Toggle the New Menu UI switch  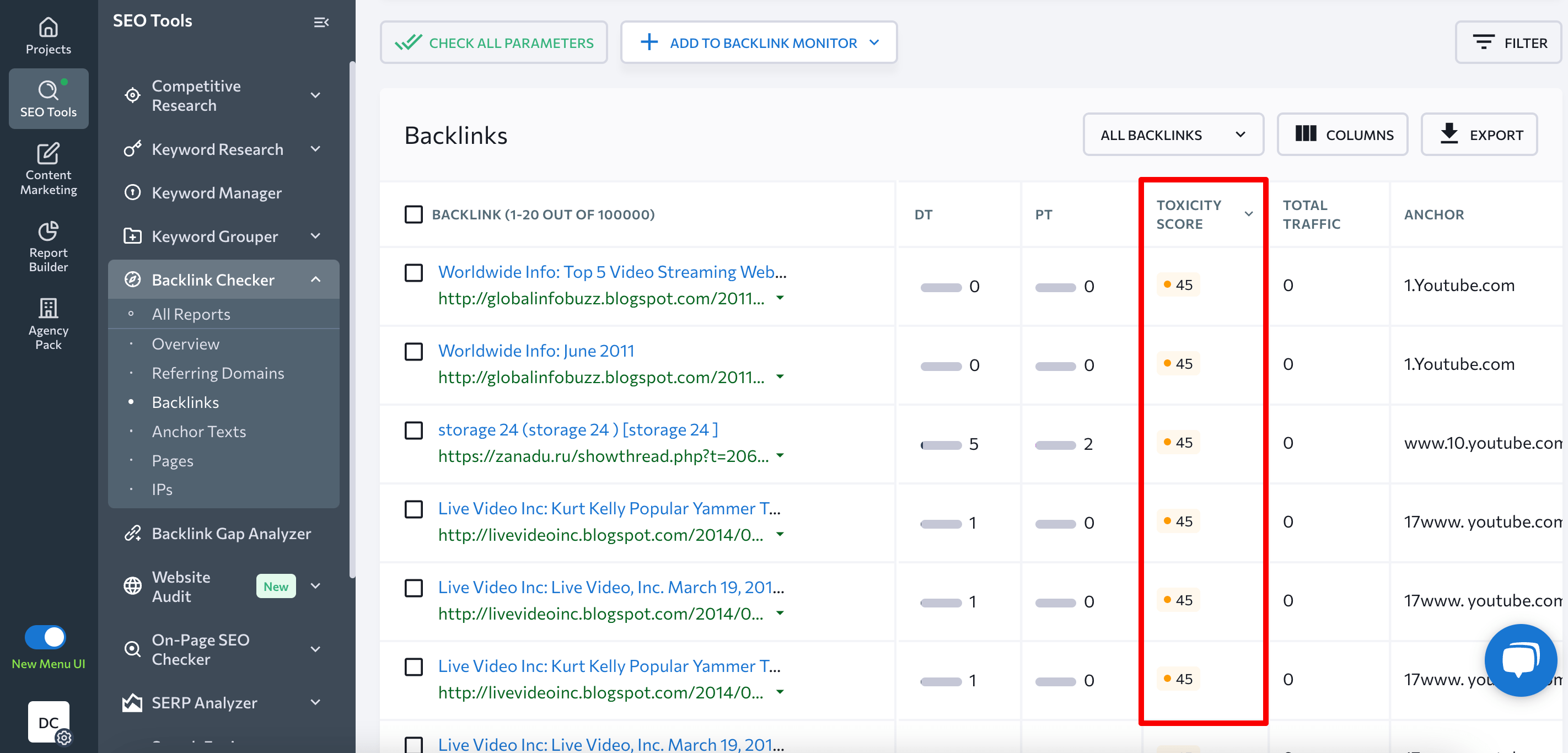pyautogui.click(x=46, y=637)
